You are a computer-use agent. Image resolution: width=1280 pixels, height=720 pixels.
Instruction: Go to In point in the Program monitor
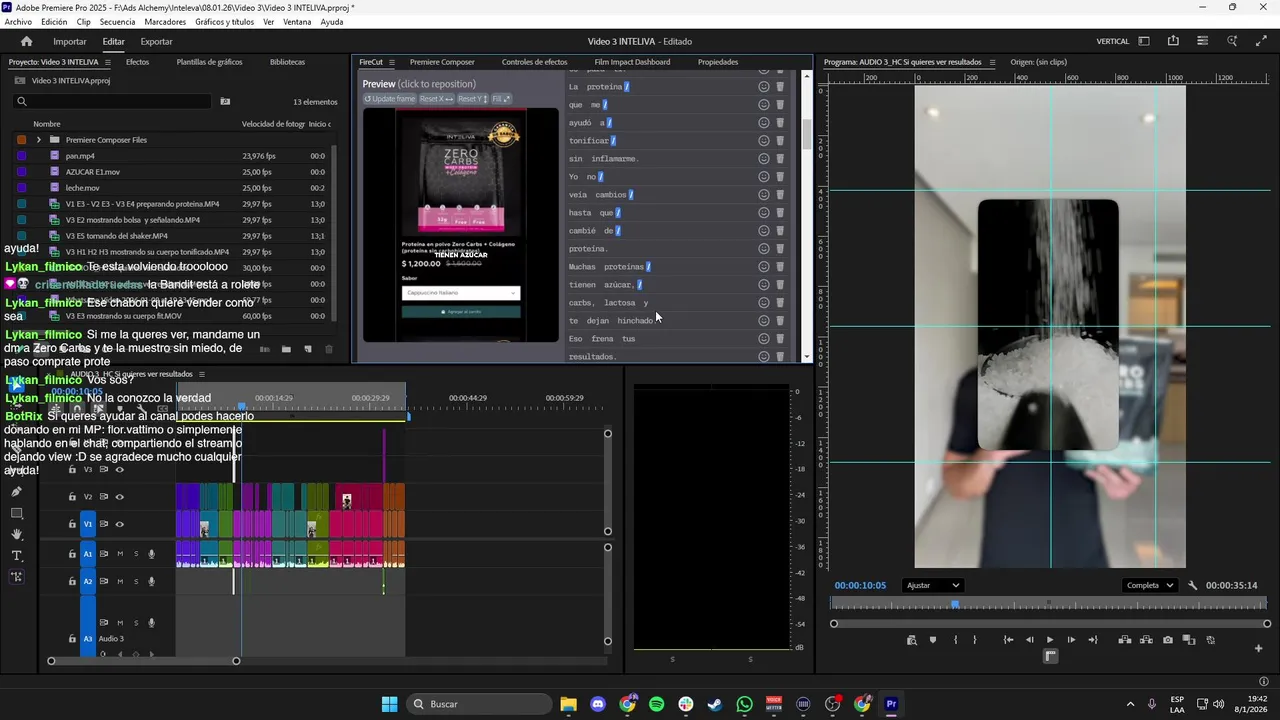coord(1008,640)
